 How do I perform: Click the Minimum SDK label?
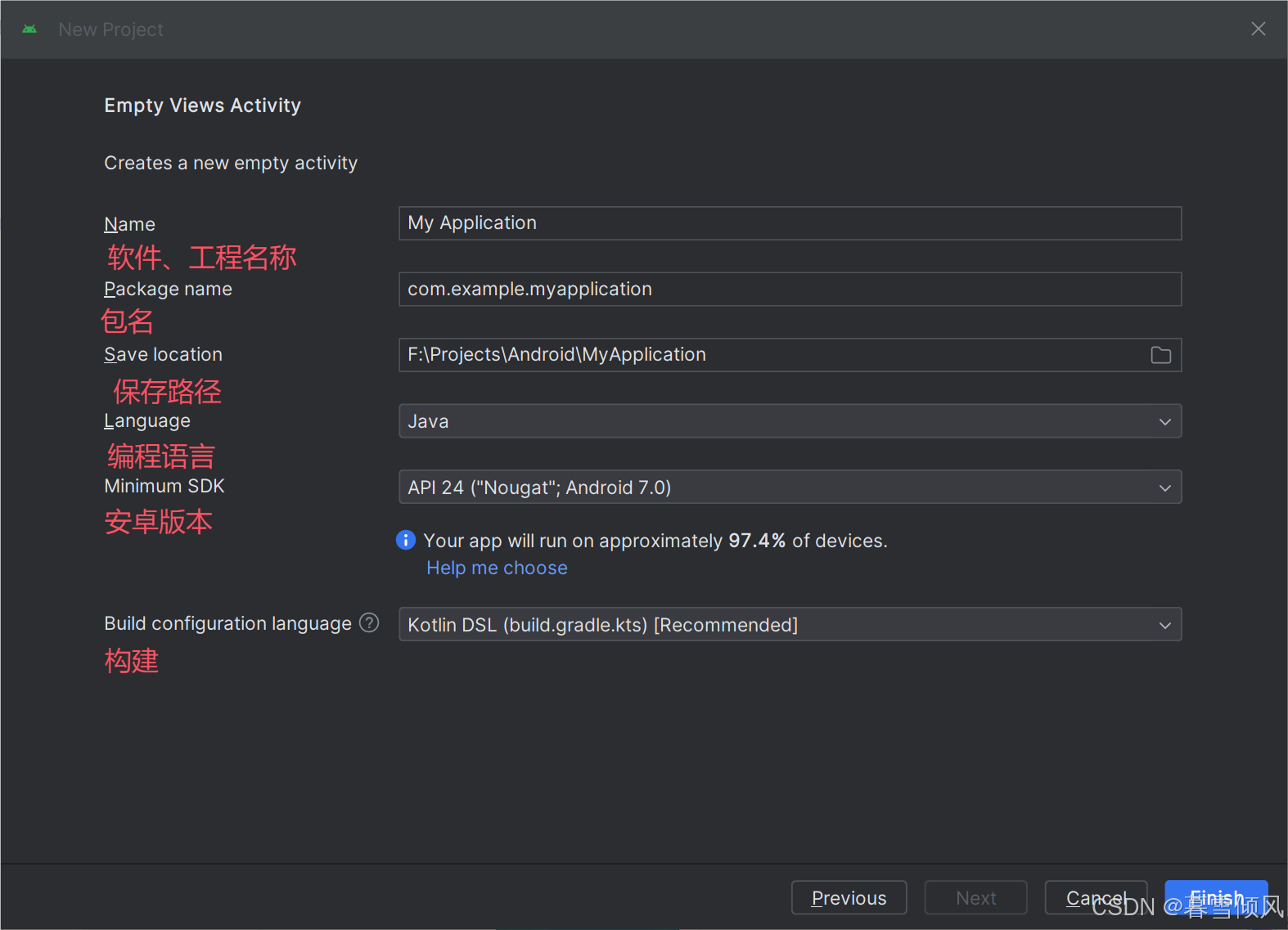(x=164, y=486)
